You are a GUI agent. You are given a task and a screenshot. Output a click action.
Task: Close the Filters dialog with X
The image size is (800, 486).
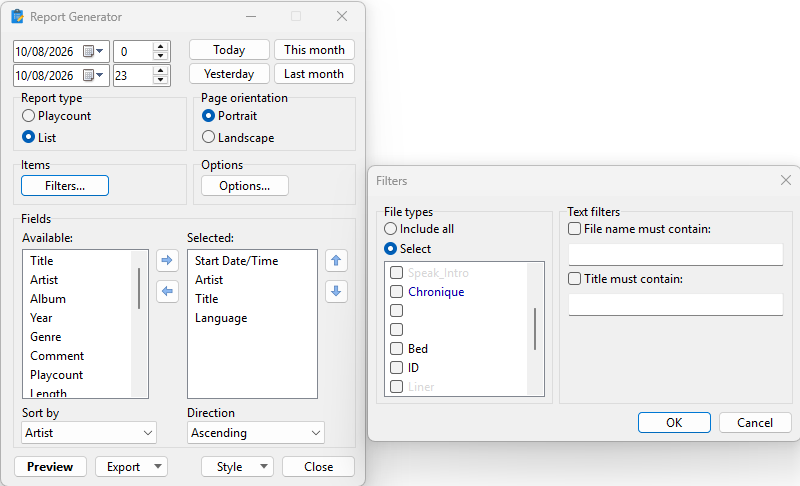coord(786,180)
